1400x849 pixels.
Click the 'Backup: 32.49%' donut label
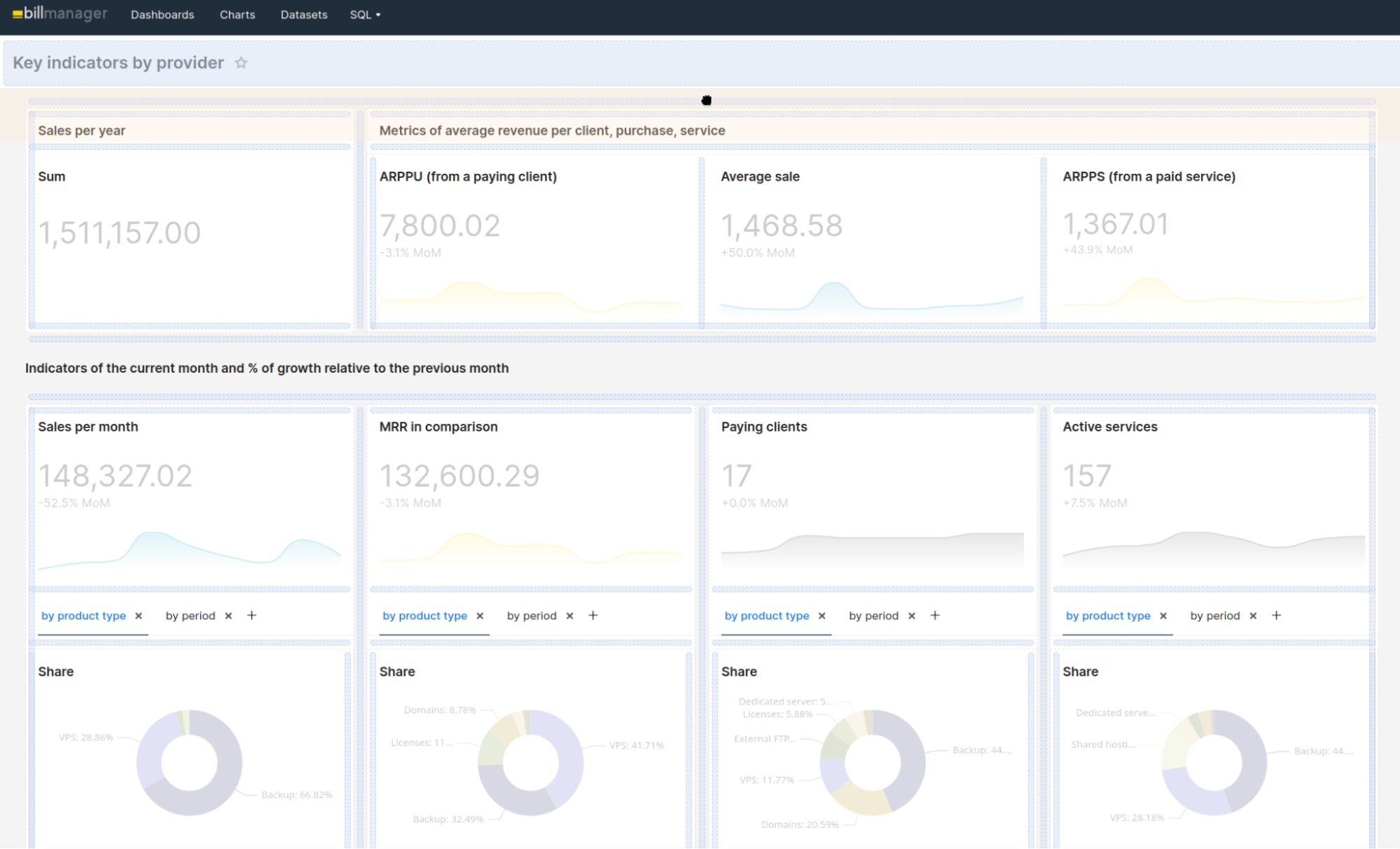448,820
